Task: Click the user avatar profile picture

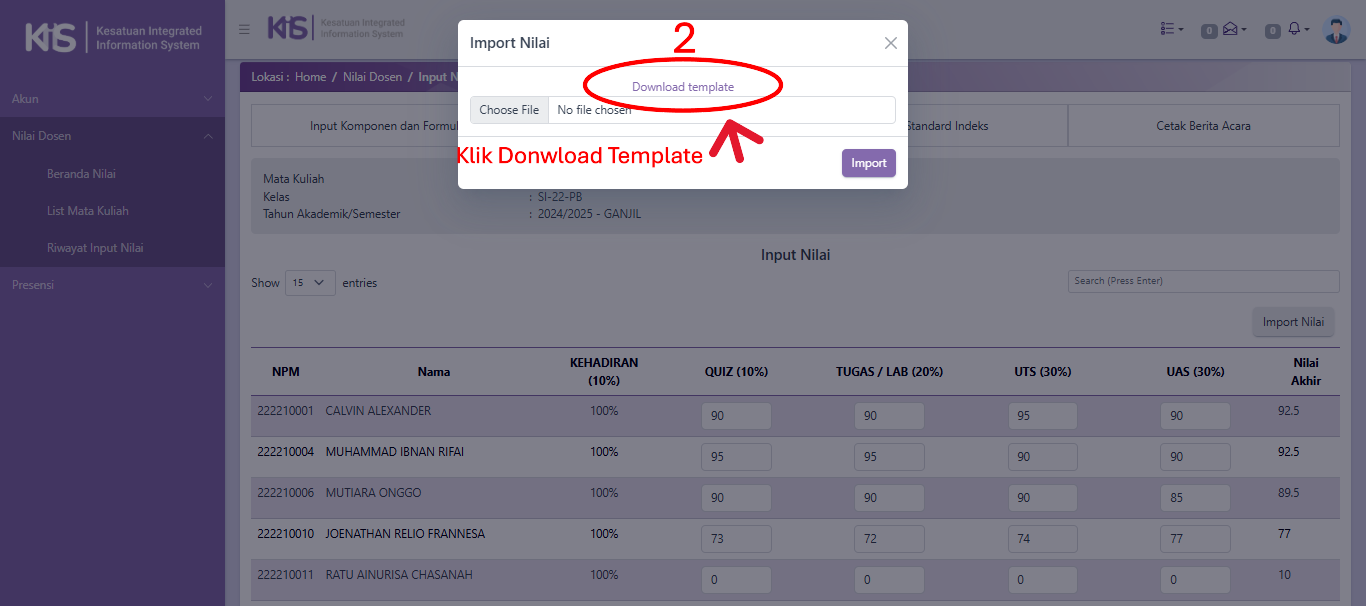Action: coord(1336,30)
